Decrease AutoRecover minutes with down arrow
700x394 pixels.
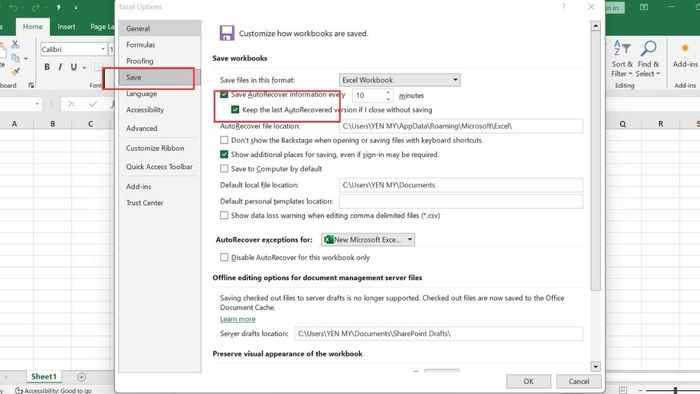pyautogui.click(x=388, y=99)
